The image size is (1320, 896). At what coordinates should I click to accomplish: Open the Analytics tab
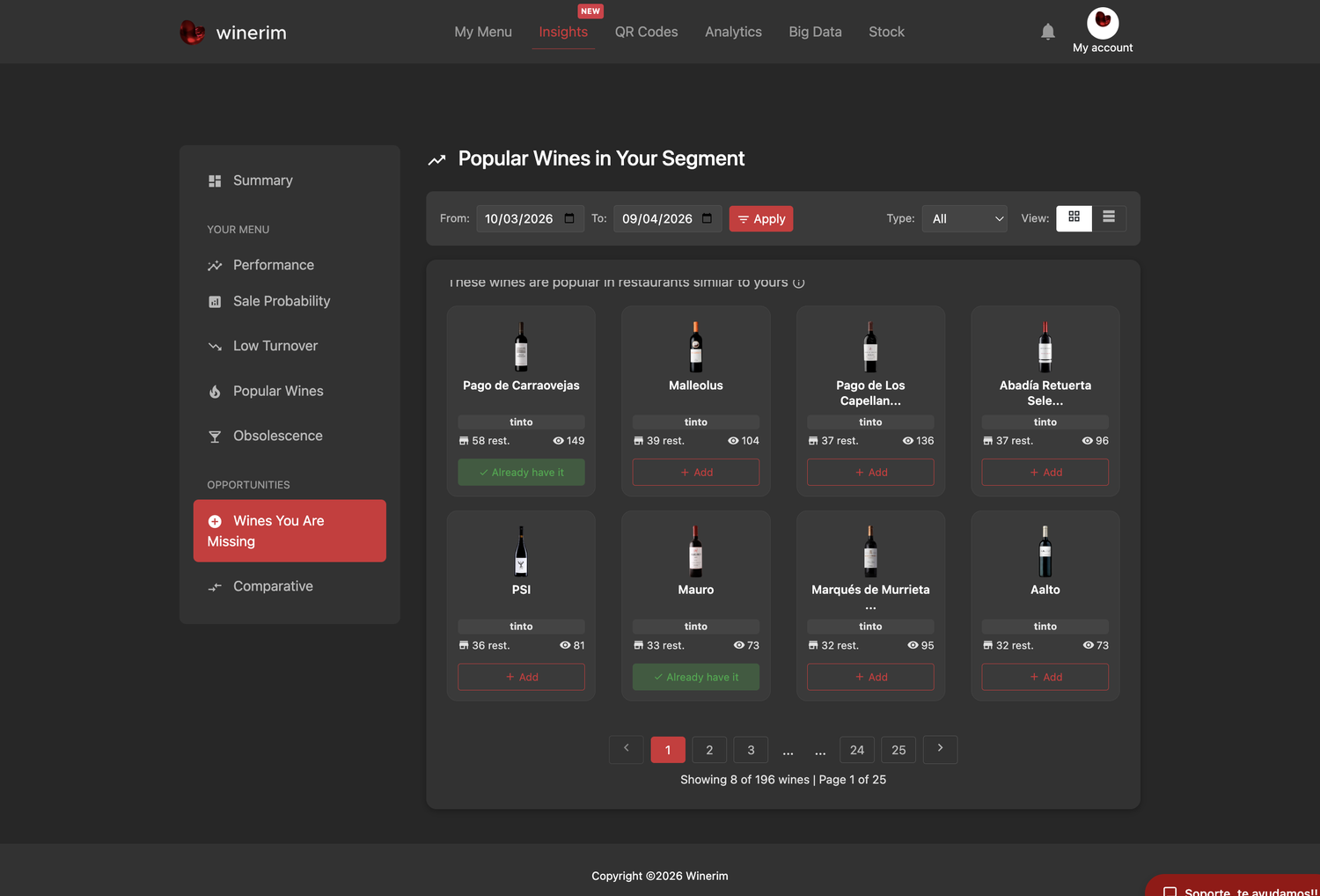coord(733,32)
